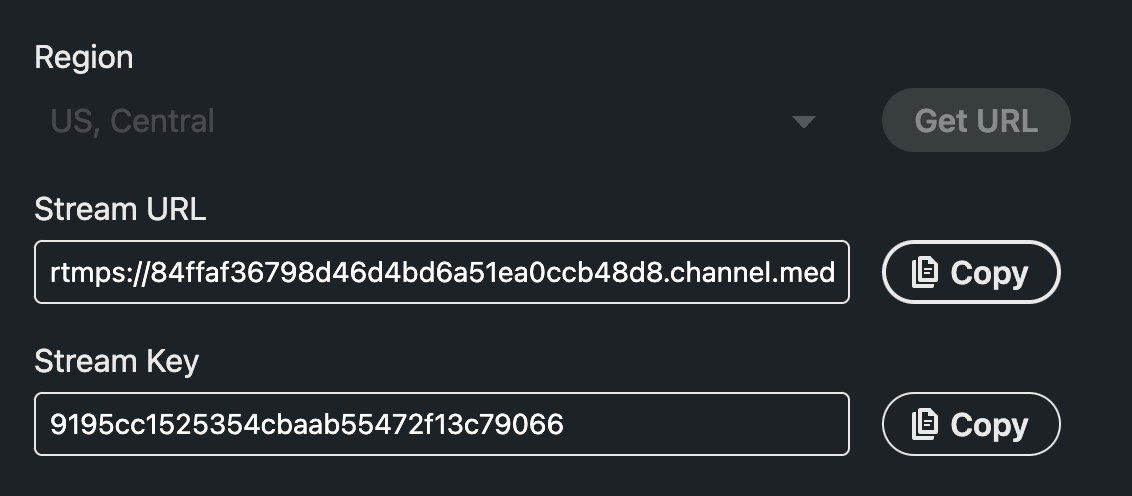Focus the Stream URL input field
1132x496 pixels.
coord(442,272)
